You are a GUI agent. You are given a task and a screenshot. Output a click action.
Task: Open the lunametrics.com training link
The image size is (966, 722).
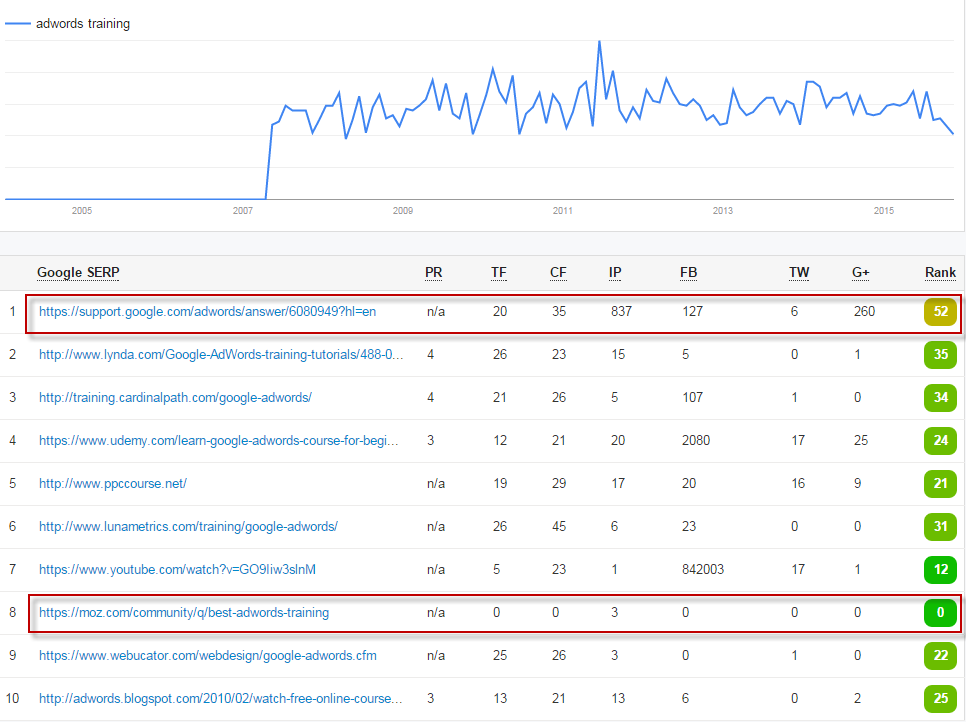point(188,527)
